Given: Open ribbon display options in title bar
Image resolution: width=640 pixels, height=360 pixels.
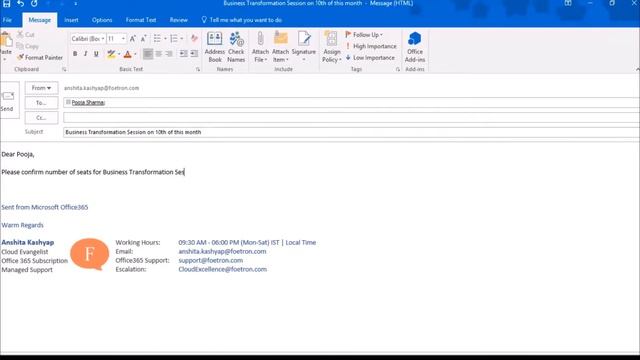Looking at the screenshot, I should coord(568,3).
